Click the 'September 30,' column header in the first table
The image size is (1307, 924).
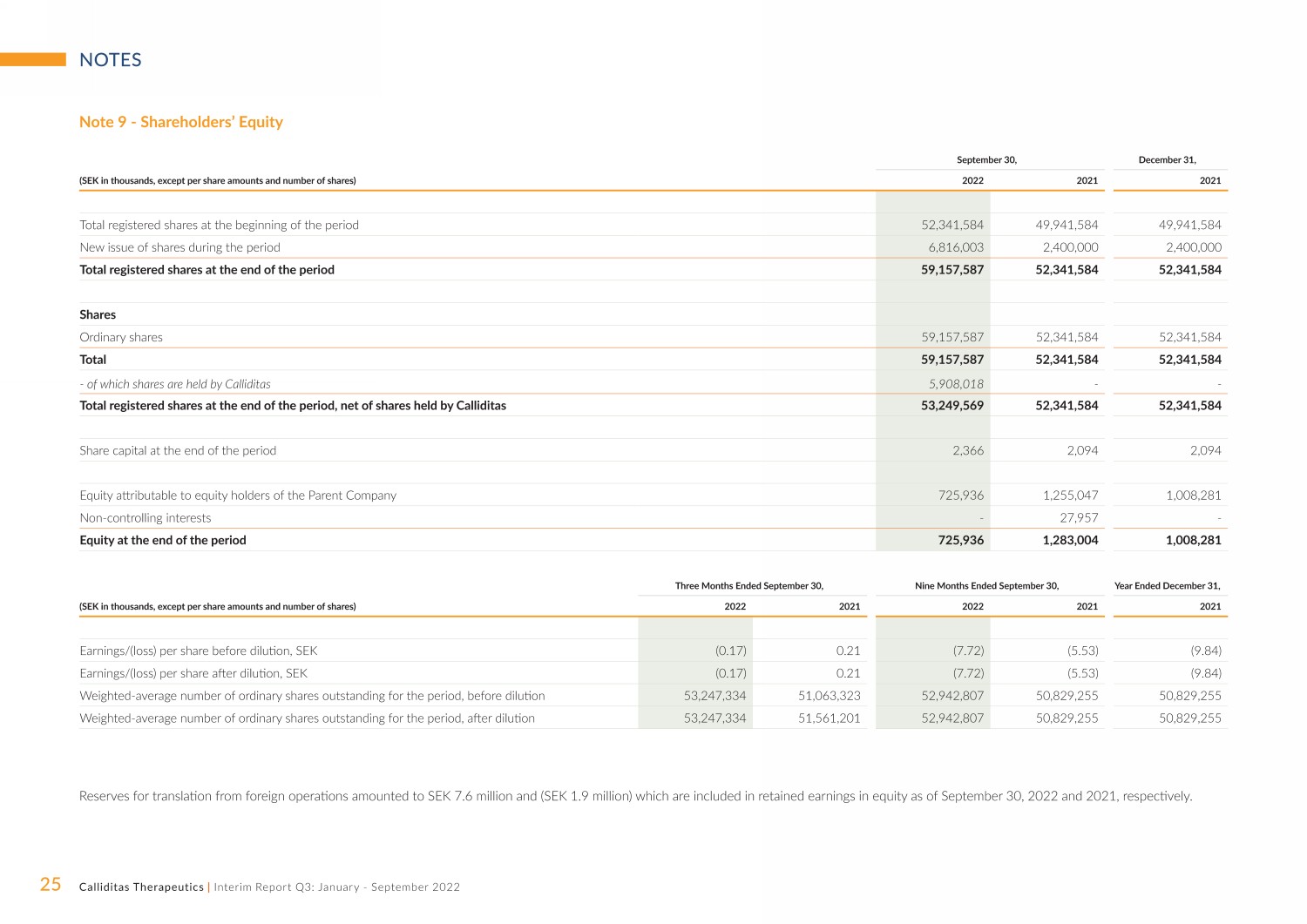click(x=986, y=160)
